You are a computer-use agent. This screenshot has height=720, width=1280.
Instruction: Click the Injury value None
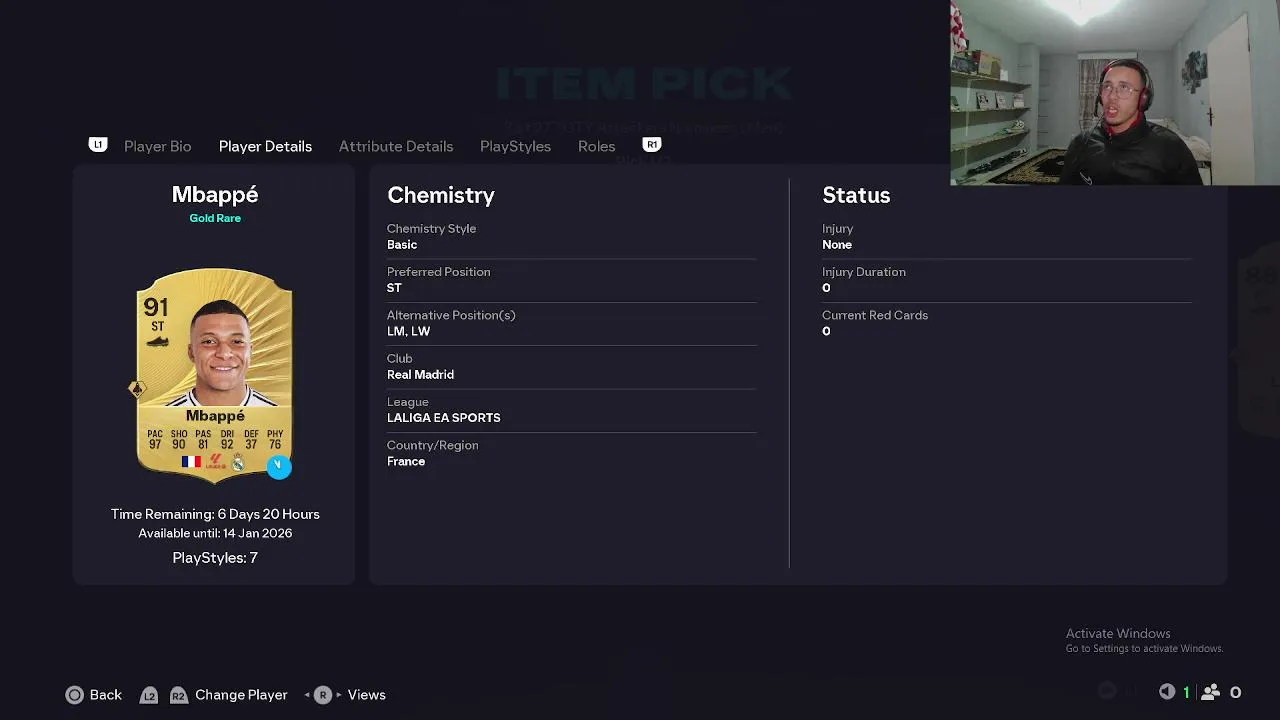(x=837, y=245)
